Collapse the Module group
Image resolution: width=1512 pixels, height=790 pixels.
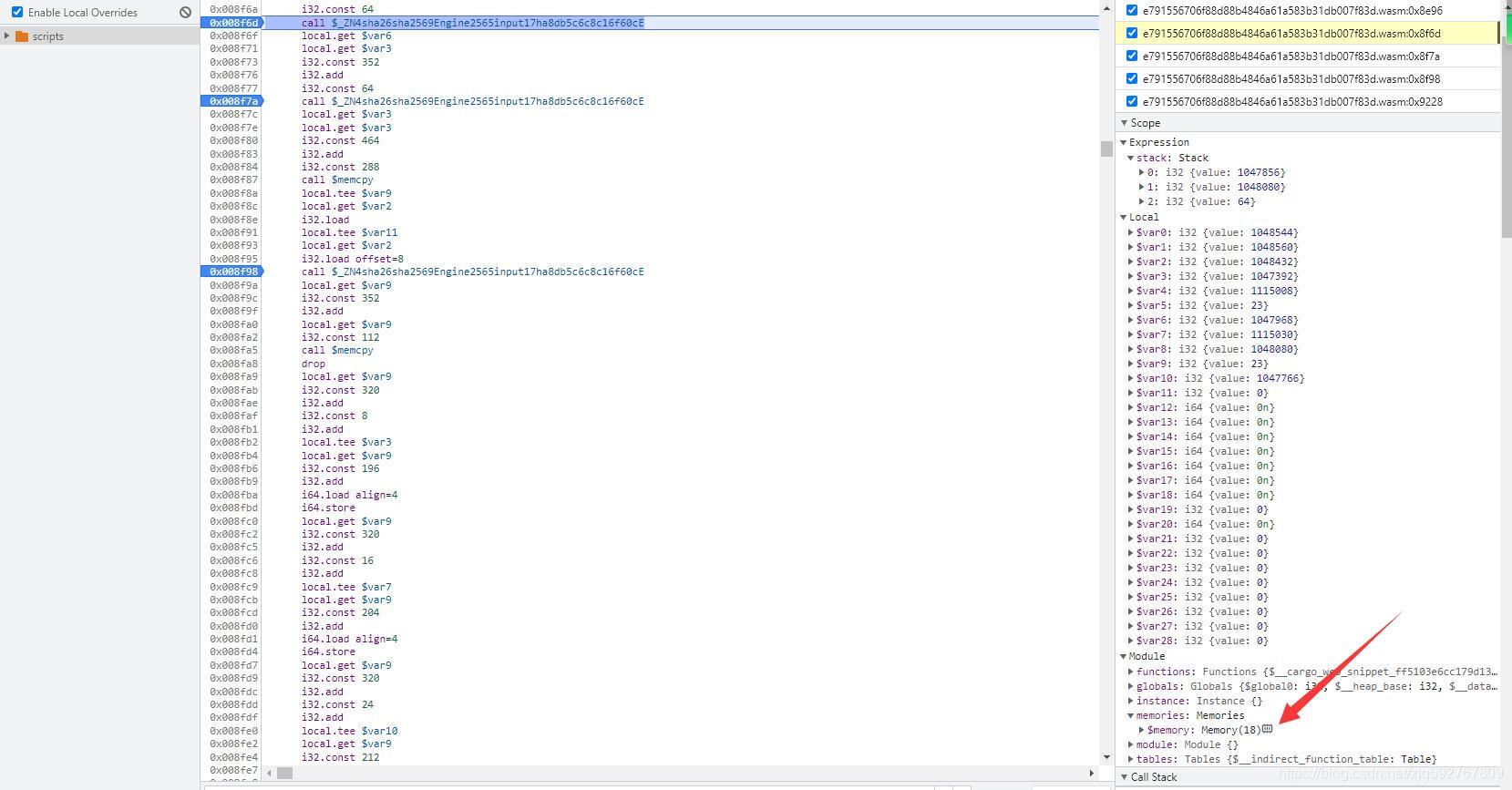(x=1124, y=656)
